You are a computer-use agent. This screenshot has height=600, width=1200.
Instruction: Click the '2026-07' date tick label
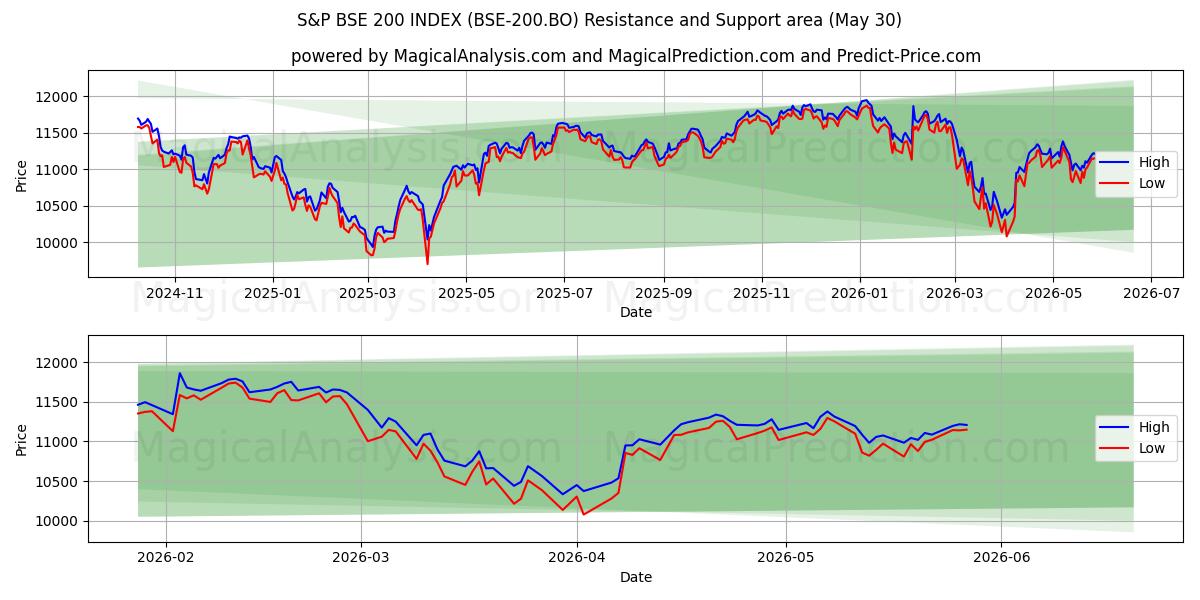point(1151,293)
